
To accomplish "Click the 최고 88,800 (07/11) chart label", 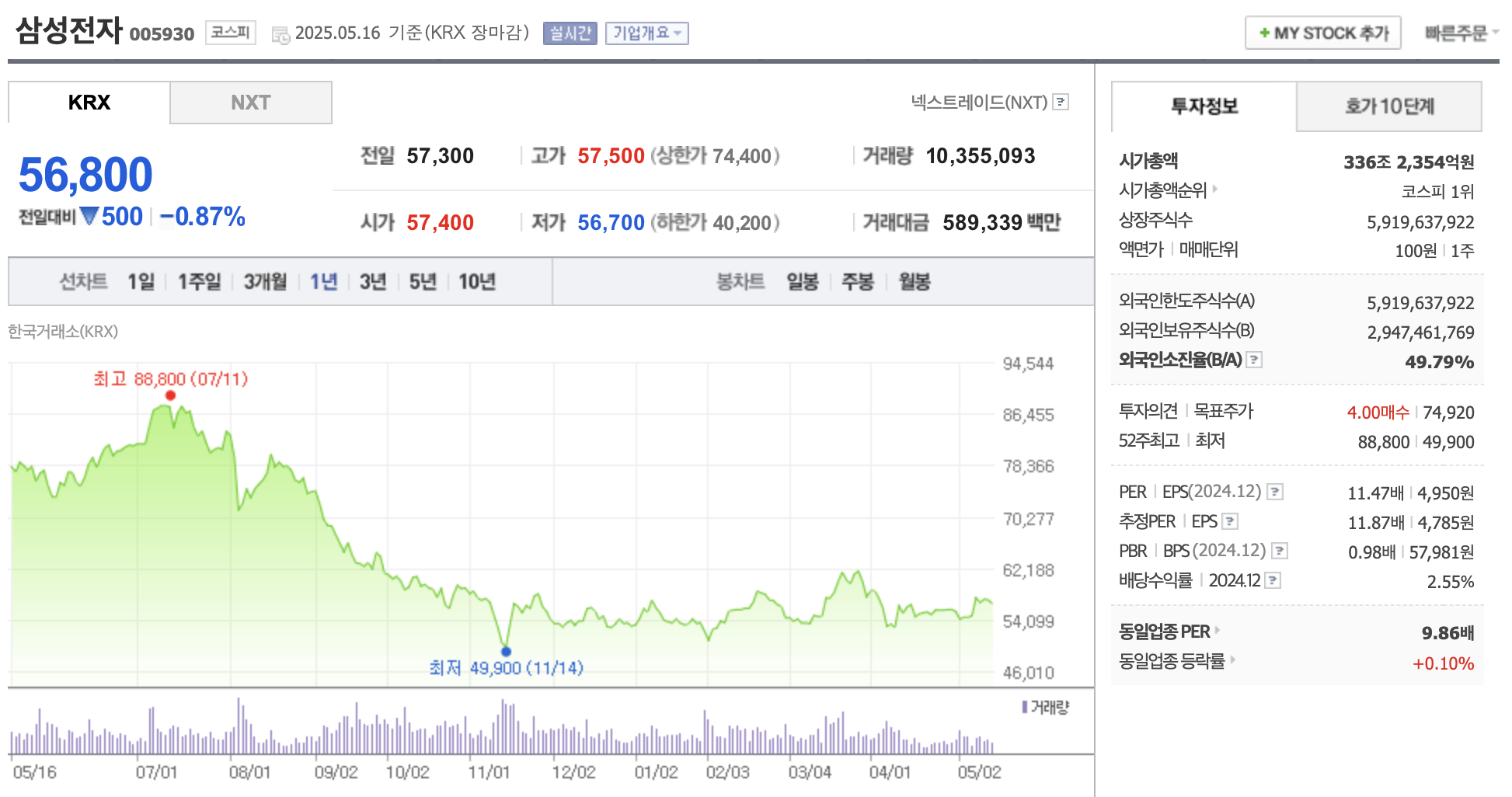I will pos(170,379).
